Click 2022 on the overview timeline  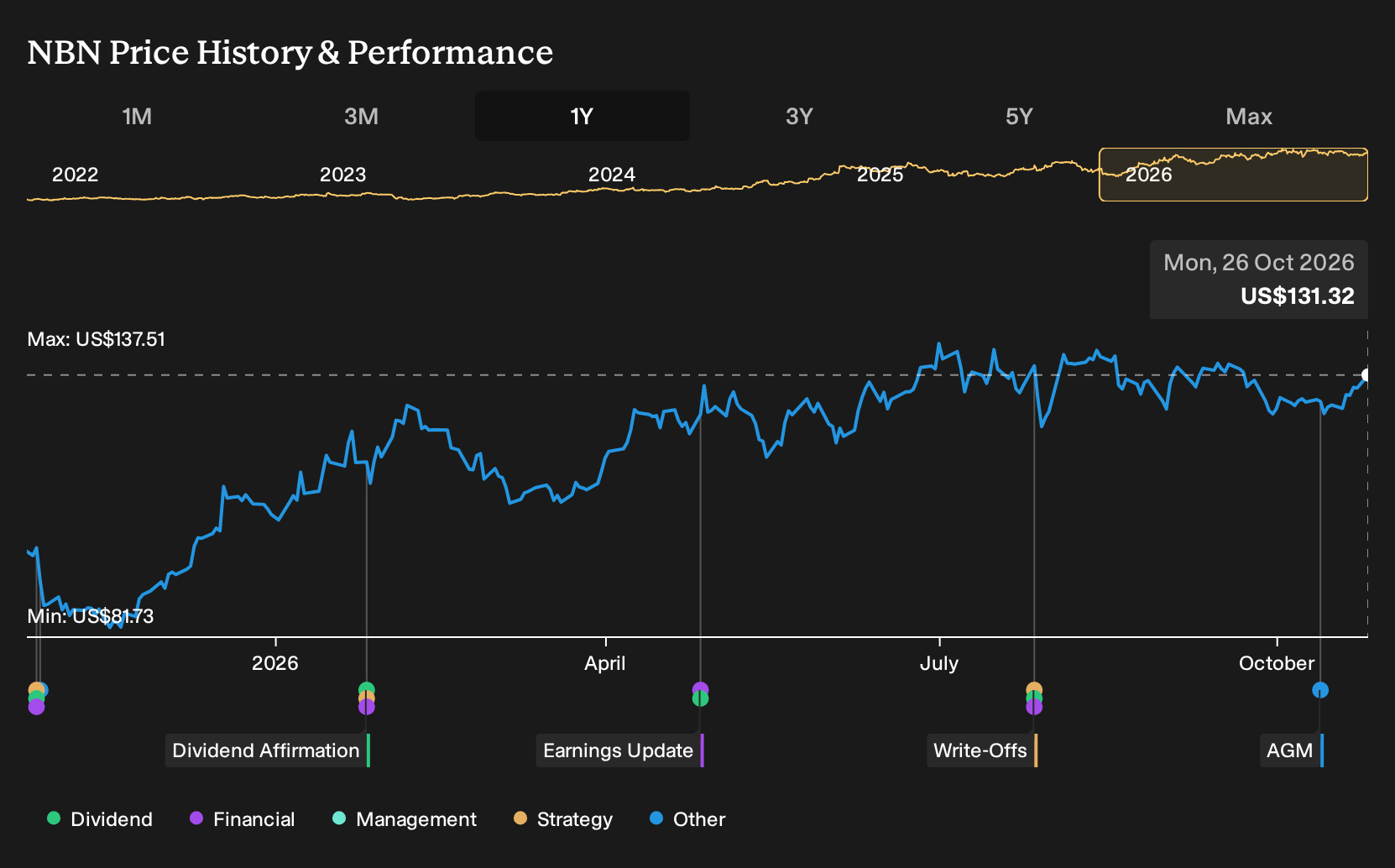76,175
